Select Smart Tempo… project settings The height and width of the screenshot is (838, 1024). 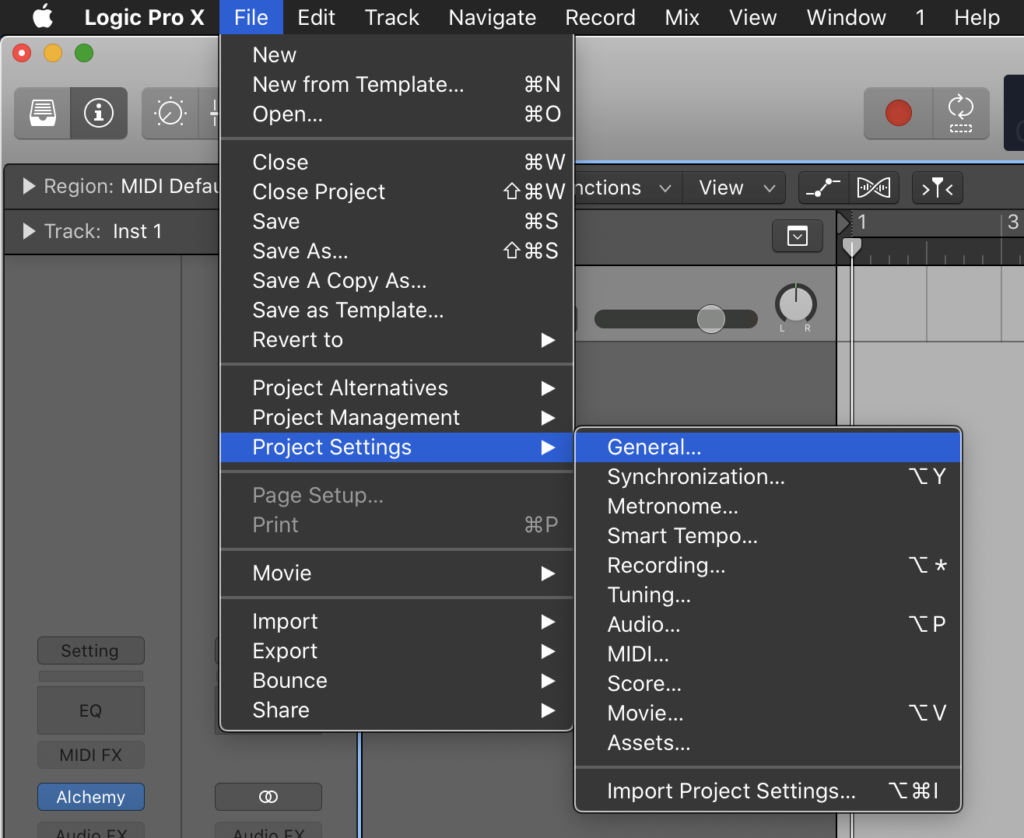coord(768,536)
